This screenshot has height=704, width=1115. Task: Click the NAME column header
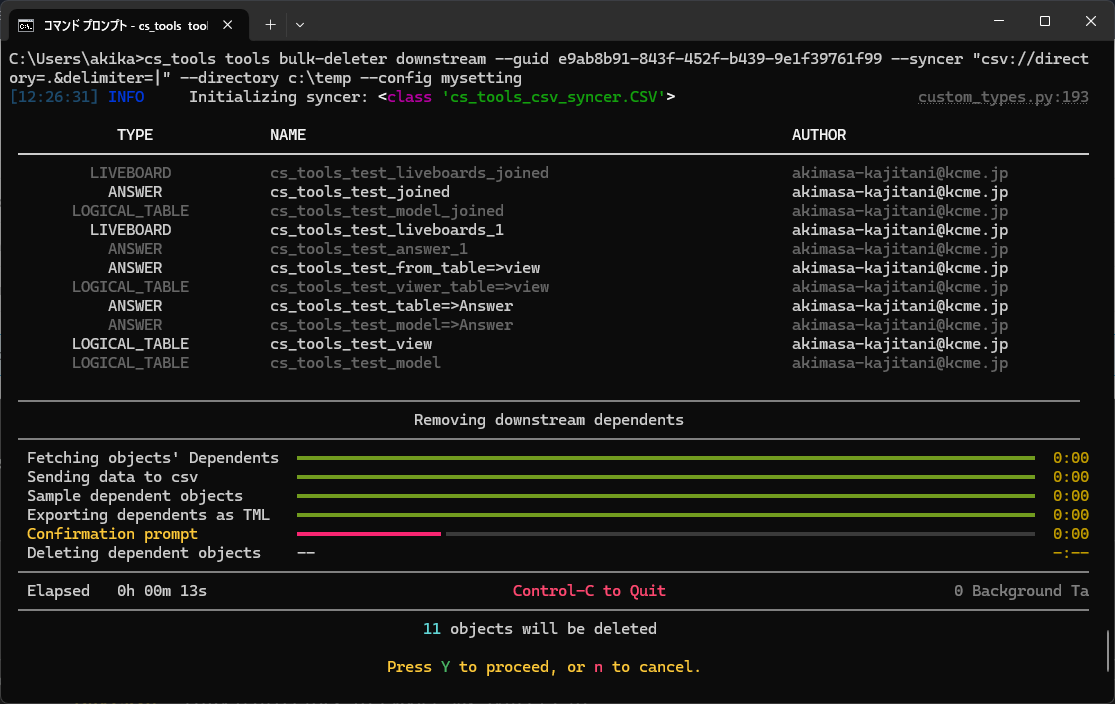pyautogui.click(x=288, y=135)
